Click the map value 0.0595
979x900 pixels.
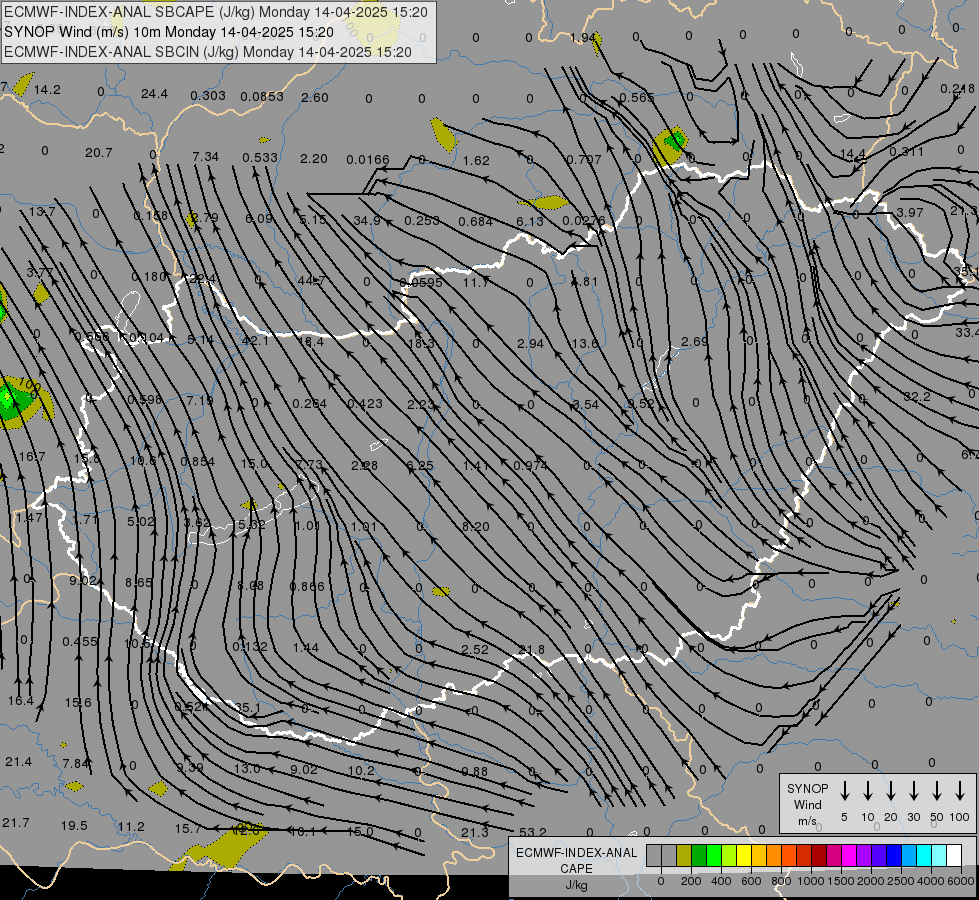click(421, 282)
